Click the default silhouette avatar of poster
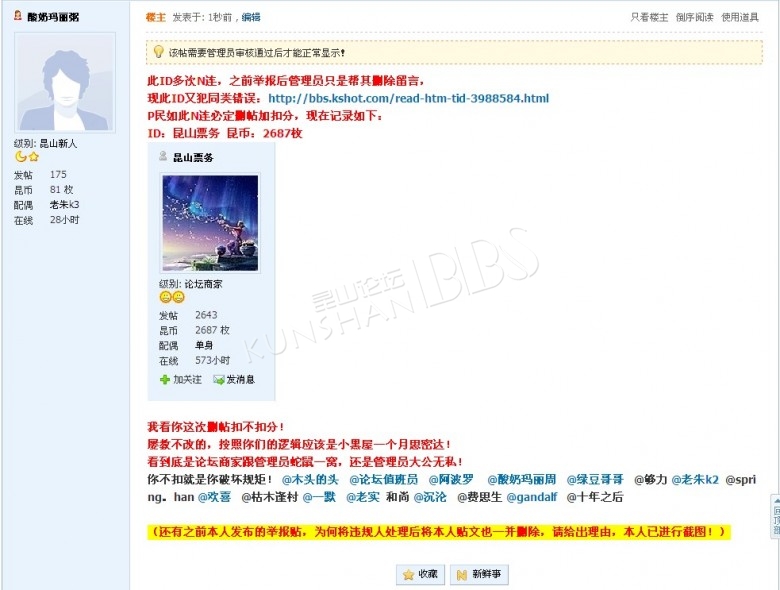The width and height of the screenshot is (780, 590). [x=65, y=83]
